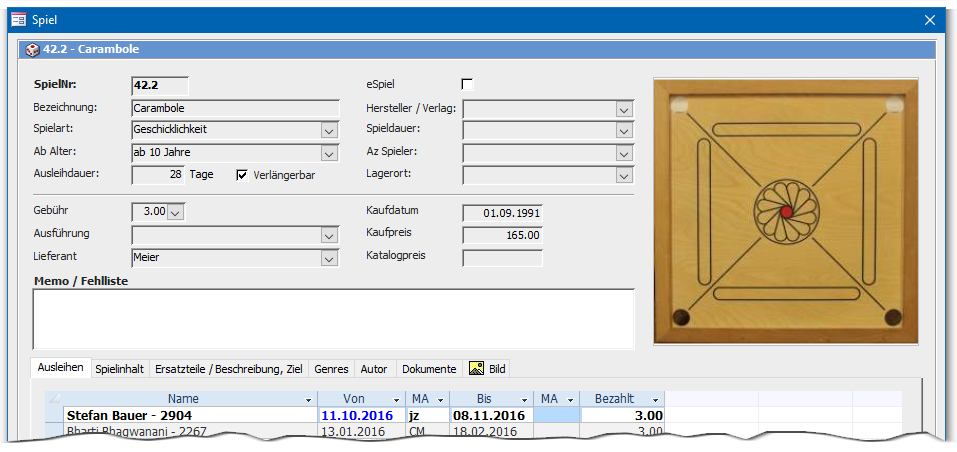Select the Stefan Bauer - 2904 row name
Screen dimensions: 957x452
[x=129, y=416]
